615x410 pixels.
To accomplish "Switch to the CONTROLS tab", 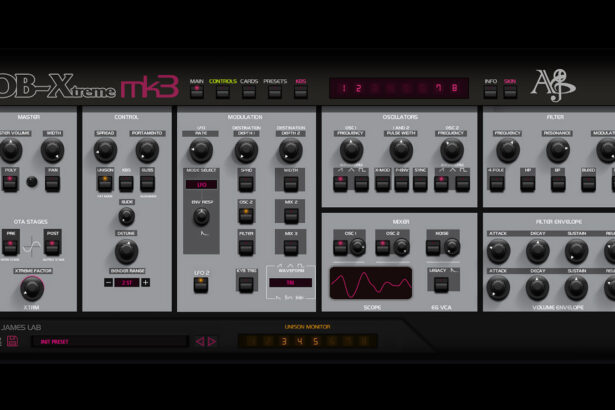I will pos(223,92).
